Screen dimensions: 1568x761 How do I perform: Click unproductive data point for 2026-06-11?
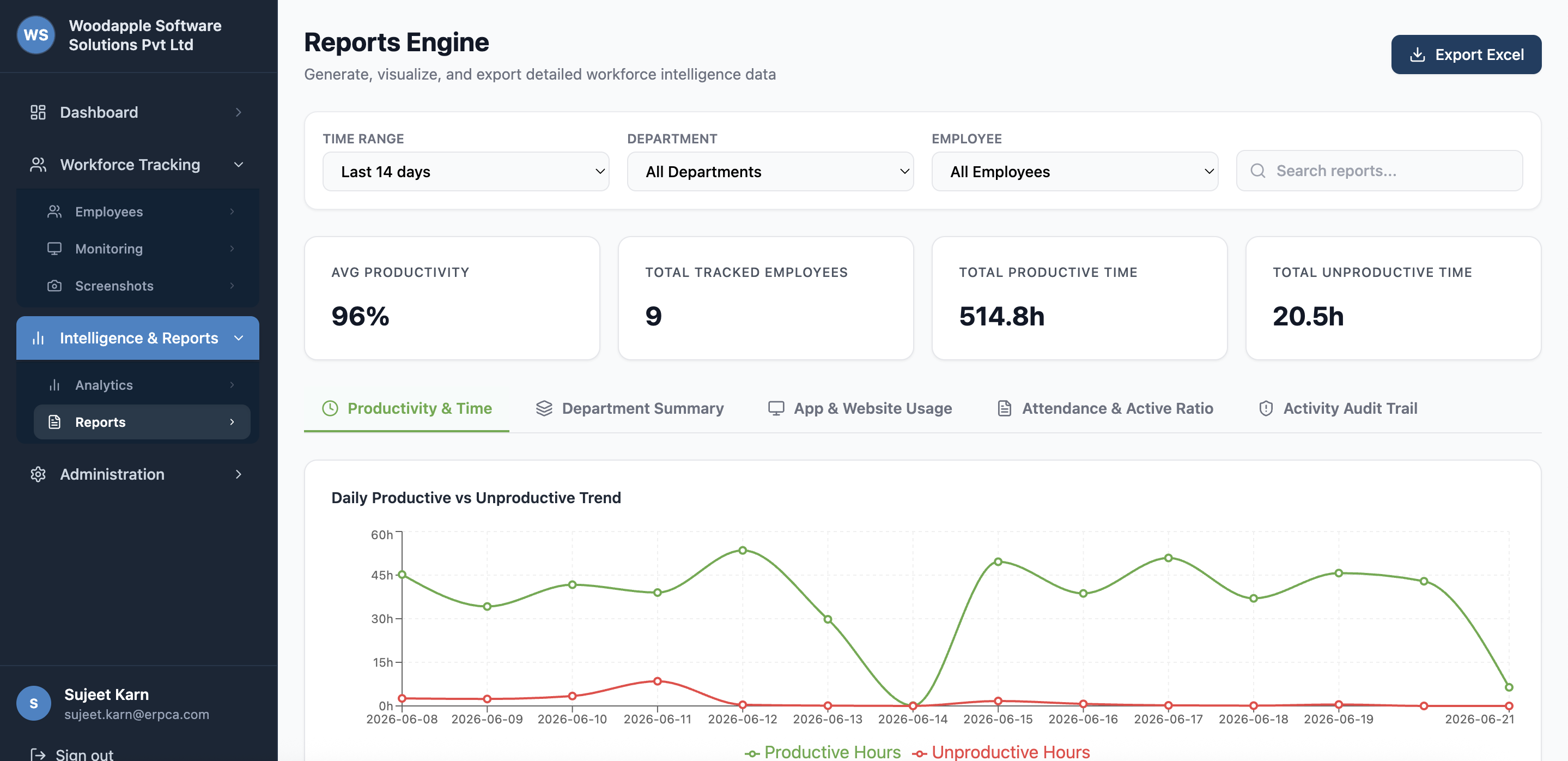click(x=658, y=681)
